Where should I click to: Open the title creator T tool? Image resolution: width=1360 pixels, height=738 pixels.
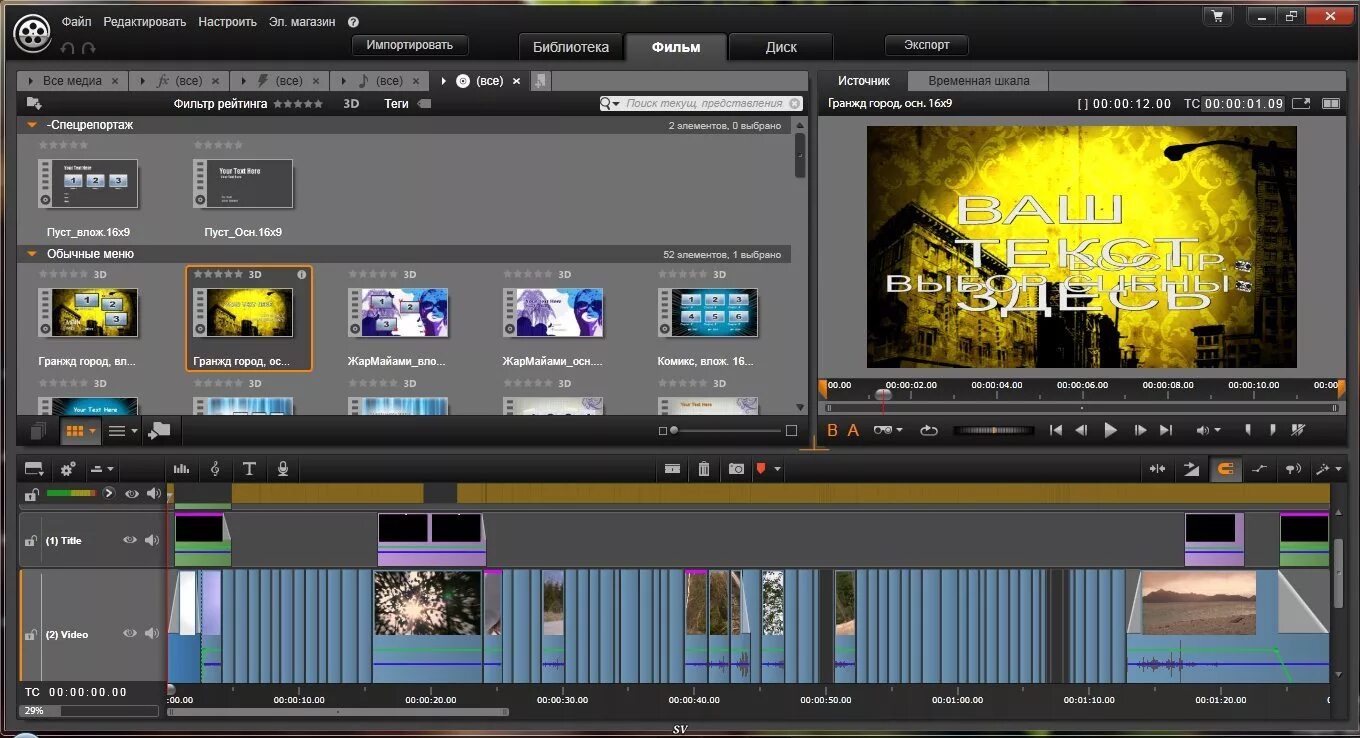tap(249, 468)
